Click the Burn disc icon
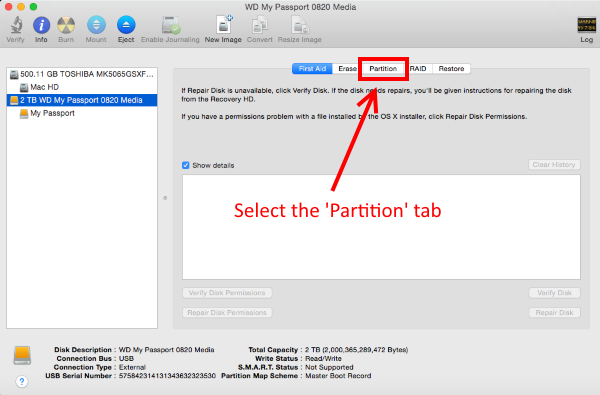This screenshot has width=600, height=395. point(66,25)
